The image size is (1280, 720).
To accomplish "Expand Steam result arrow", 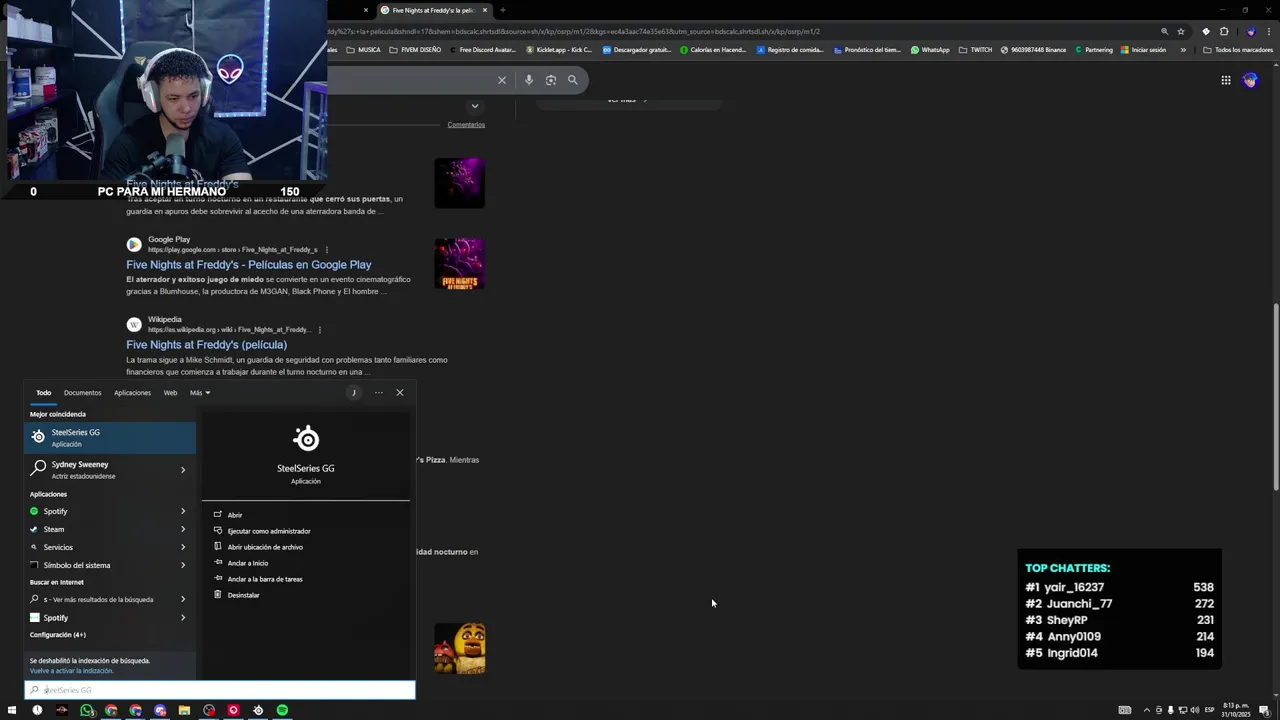I will pyautogui.click(x=183, y=529).
